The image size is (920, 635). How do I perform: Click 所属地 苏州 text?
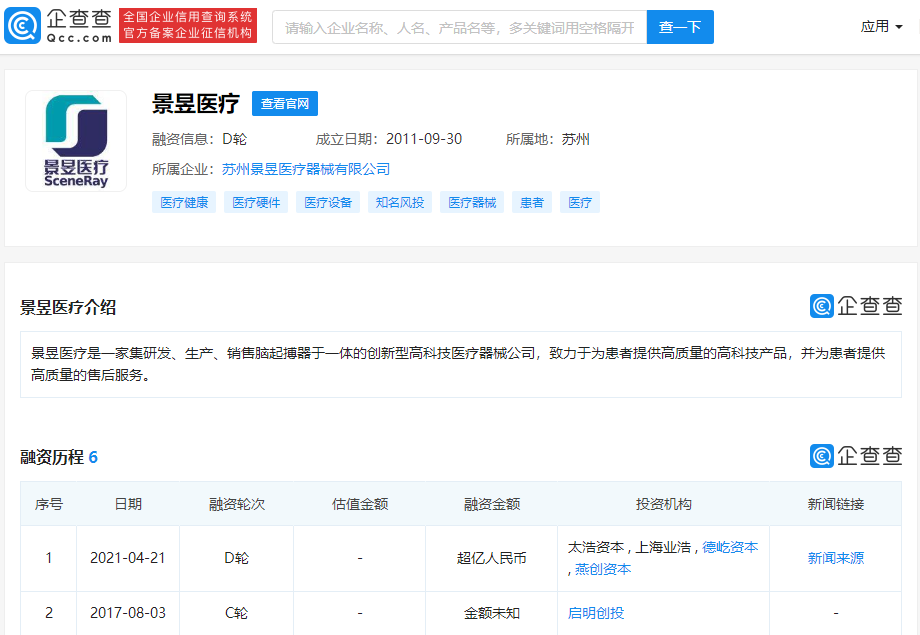547,139
